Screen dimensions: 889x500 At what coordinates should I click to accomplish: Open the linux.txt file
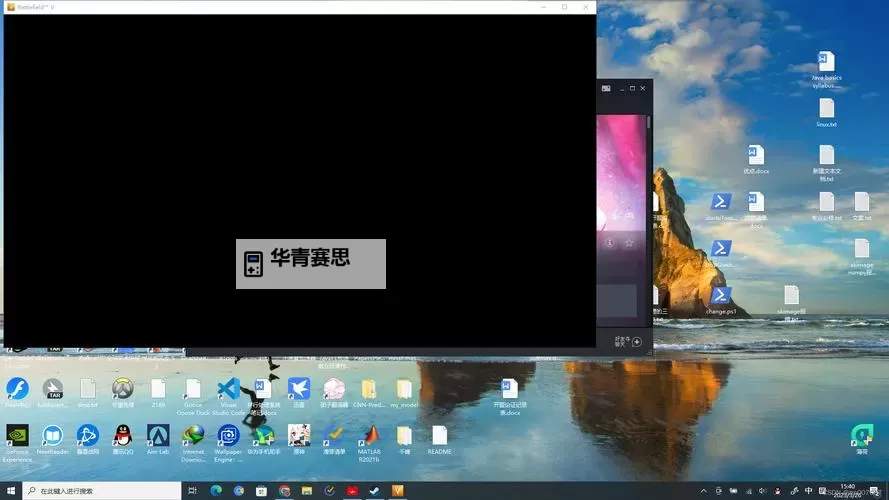(x=826, y=108)
